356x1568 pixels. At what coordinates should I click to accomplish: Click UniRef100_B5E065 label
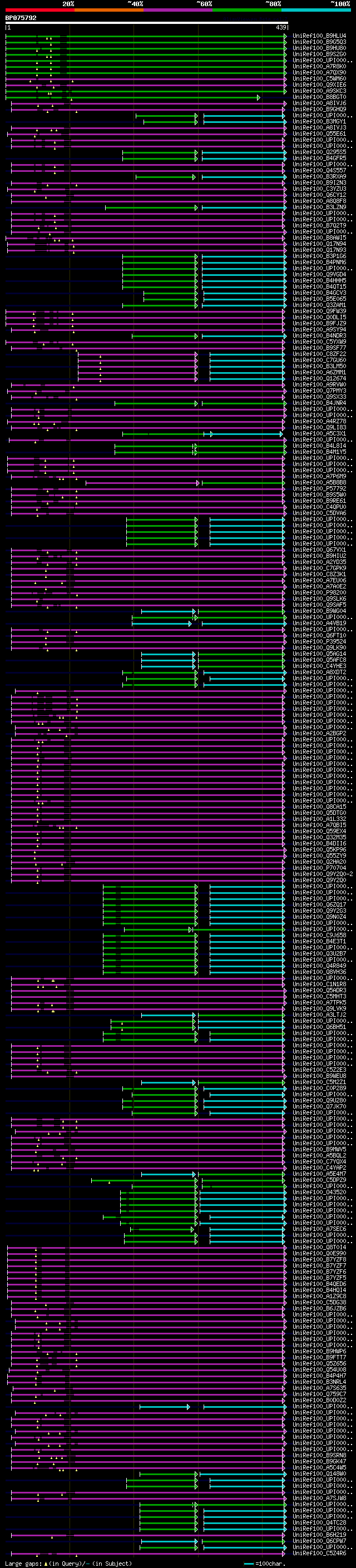point(319,299)
